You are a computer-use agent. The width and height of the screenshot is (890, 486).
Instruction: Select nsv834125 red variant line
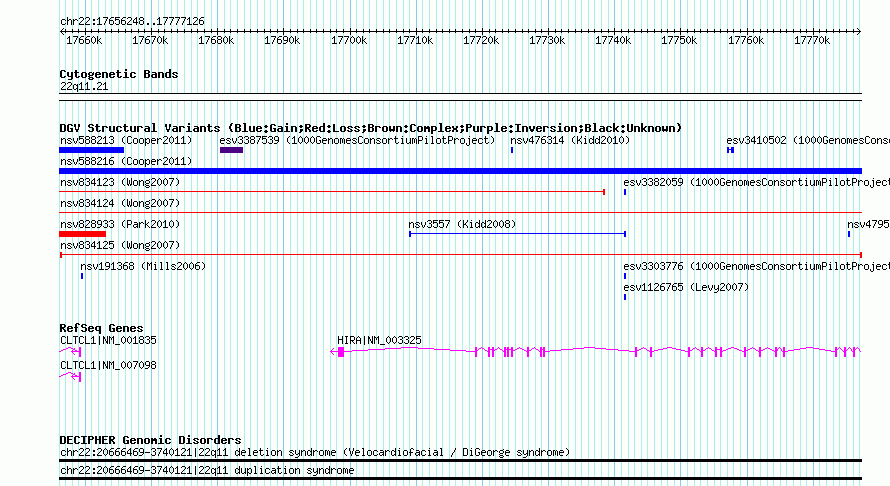coord(460,255)
